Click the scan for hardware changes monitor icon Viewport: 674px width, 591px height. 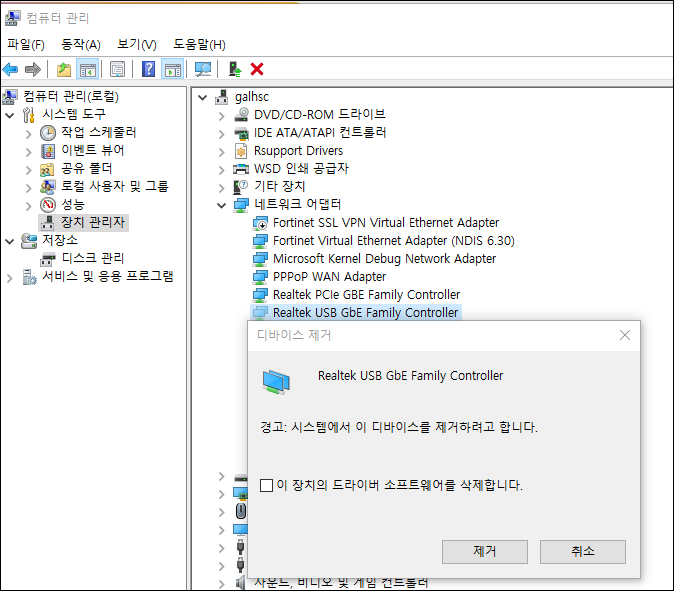(x=203, y=69)
